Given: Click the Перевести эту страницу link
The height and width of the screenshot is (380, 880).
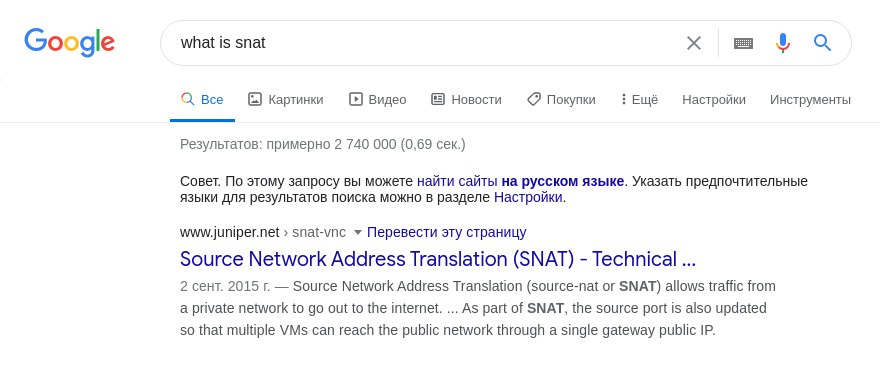Looking at the screenshot, I should [447, 232].
